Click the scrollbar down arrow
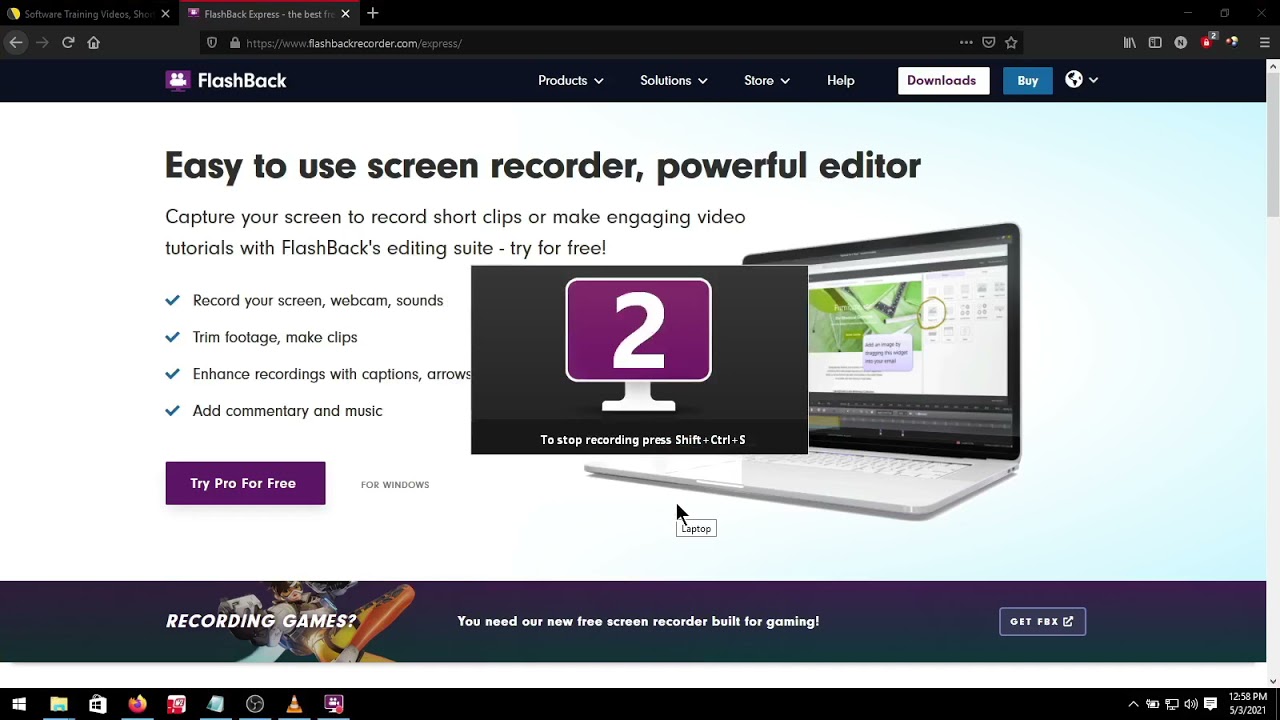1280x720 pixels. tap(1273, 681)
